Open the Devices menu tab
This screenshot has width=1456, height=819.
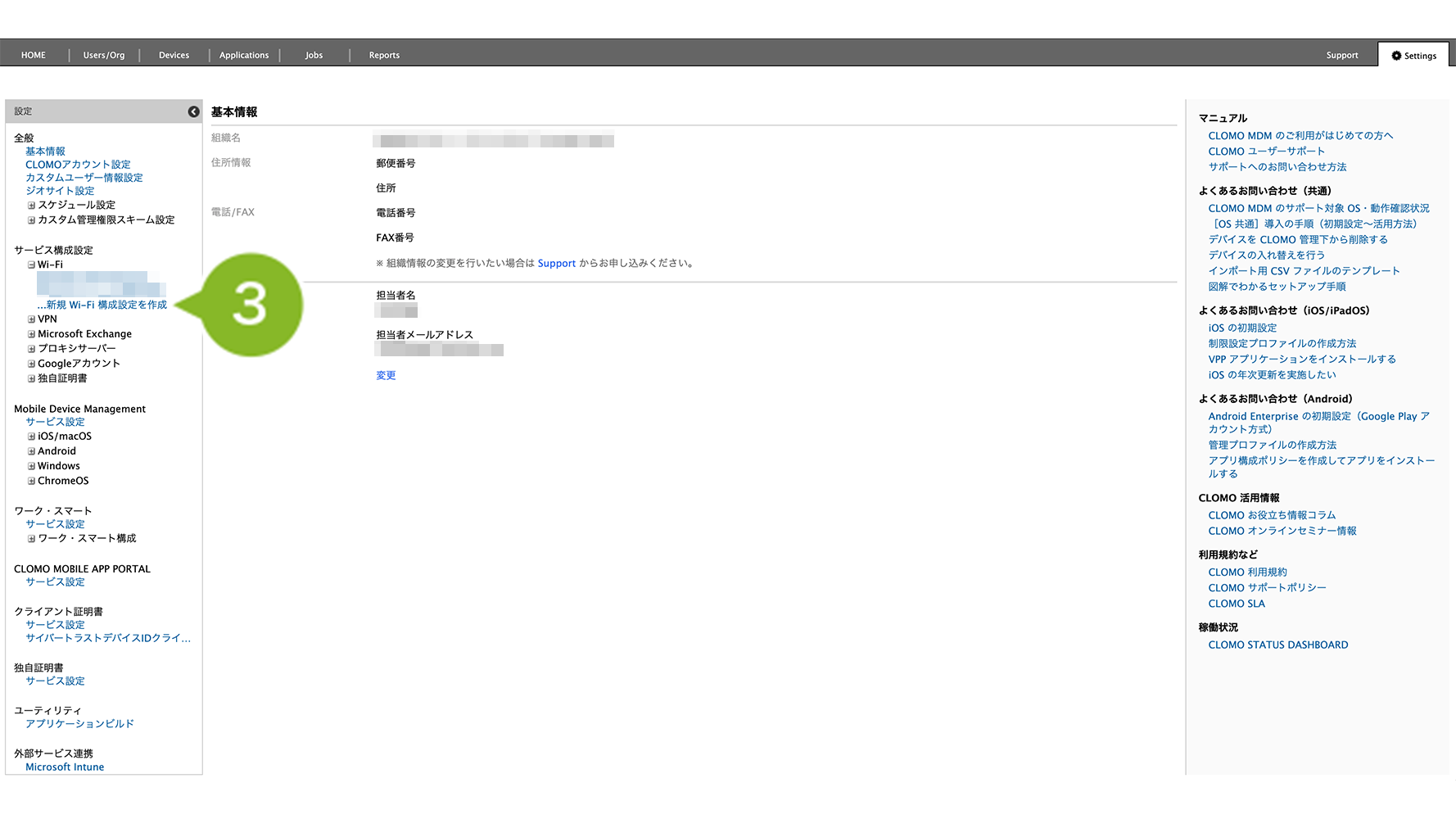174,56
